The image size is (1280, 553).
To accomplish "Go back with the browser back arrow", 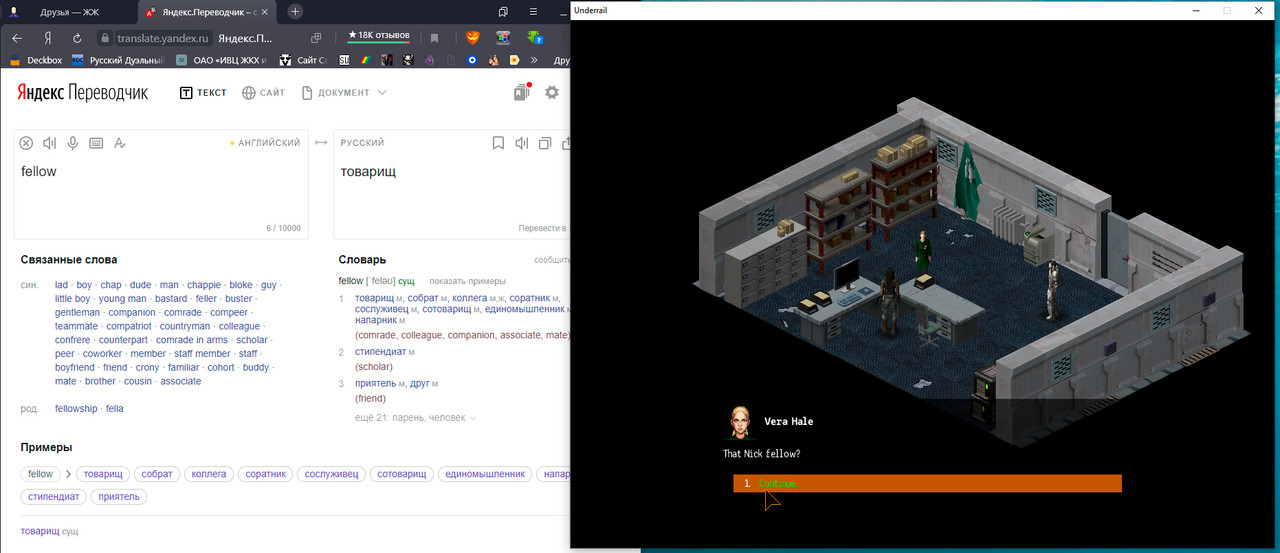I will pyautogui.click(x=17, y=38).
